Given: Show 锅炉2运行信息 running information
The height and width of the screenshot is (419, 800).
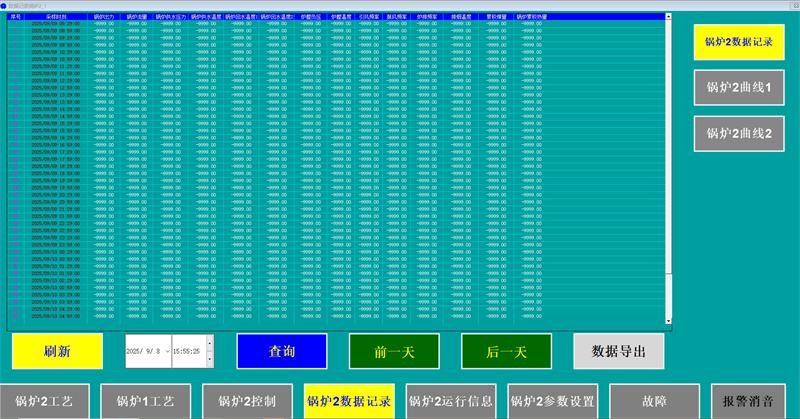Looking at the screenshot, I should click(x=451, y=402).
